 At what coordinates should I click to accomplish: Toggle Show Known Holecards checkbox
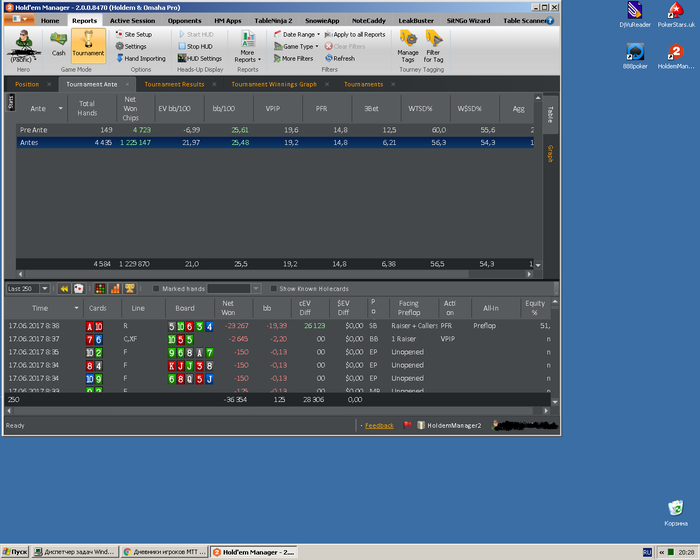(274, 288)
